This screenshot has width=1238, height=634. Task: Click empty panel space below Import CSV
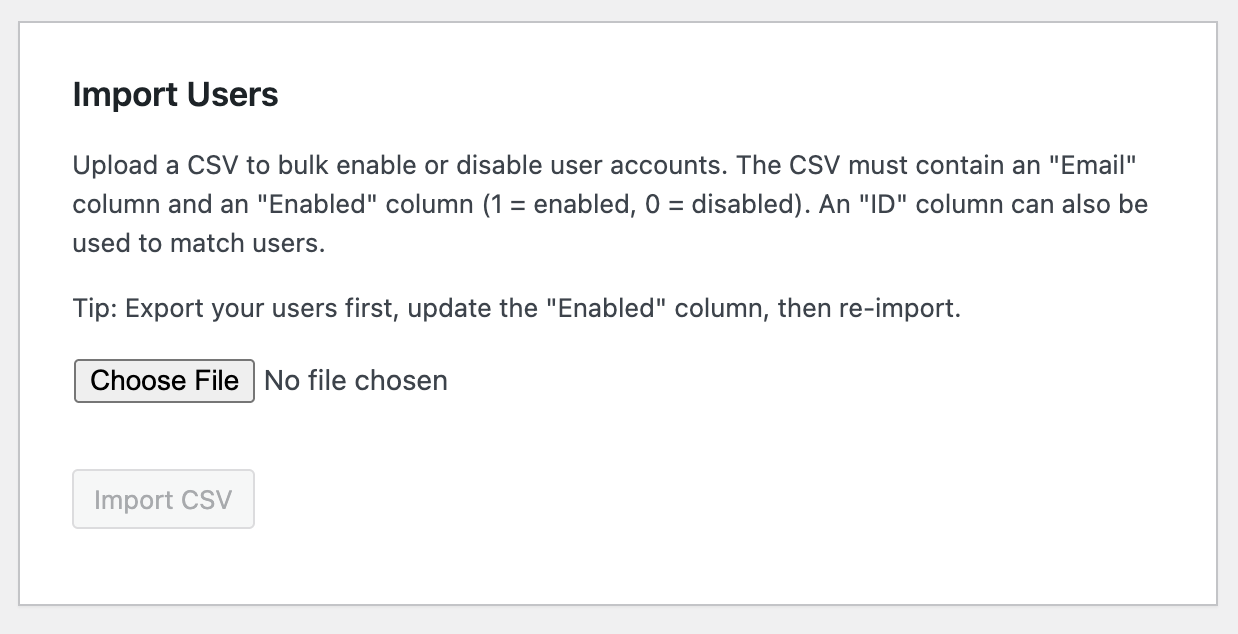click(600, 565)
